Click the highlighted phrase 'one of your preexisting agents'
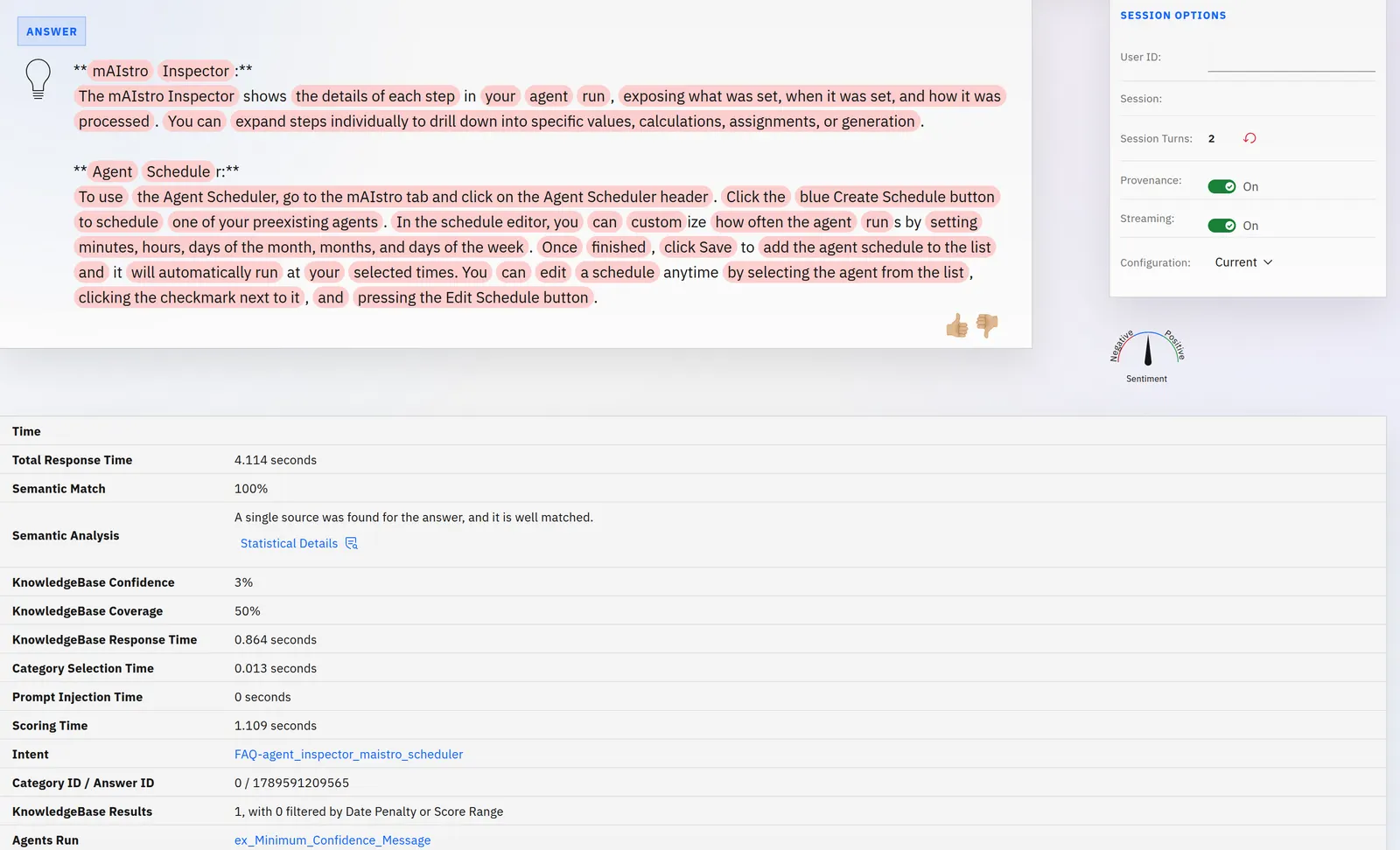Screen dimensions: 1400x850 (x=275, y=222)
